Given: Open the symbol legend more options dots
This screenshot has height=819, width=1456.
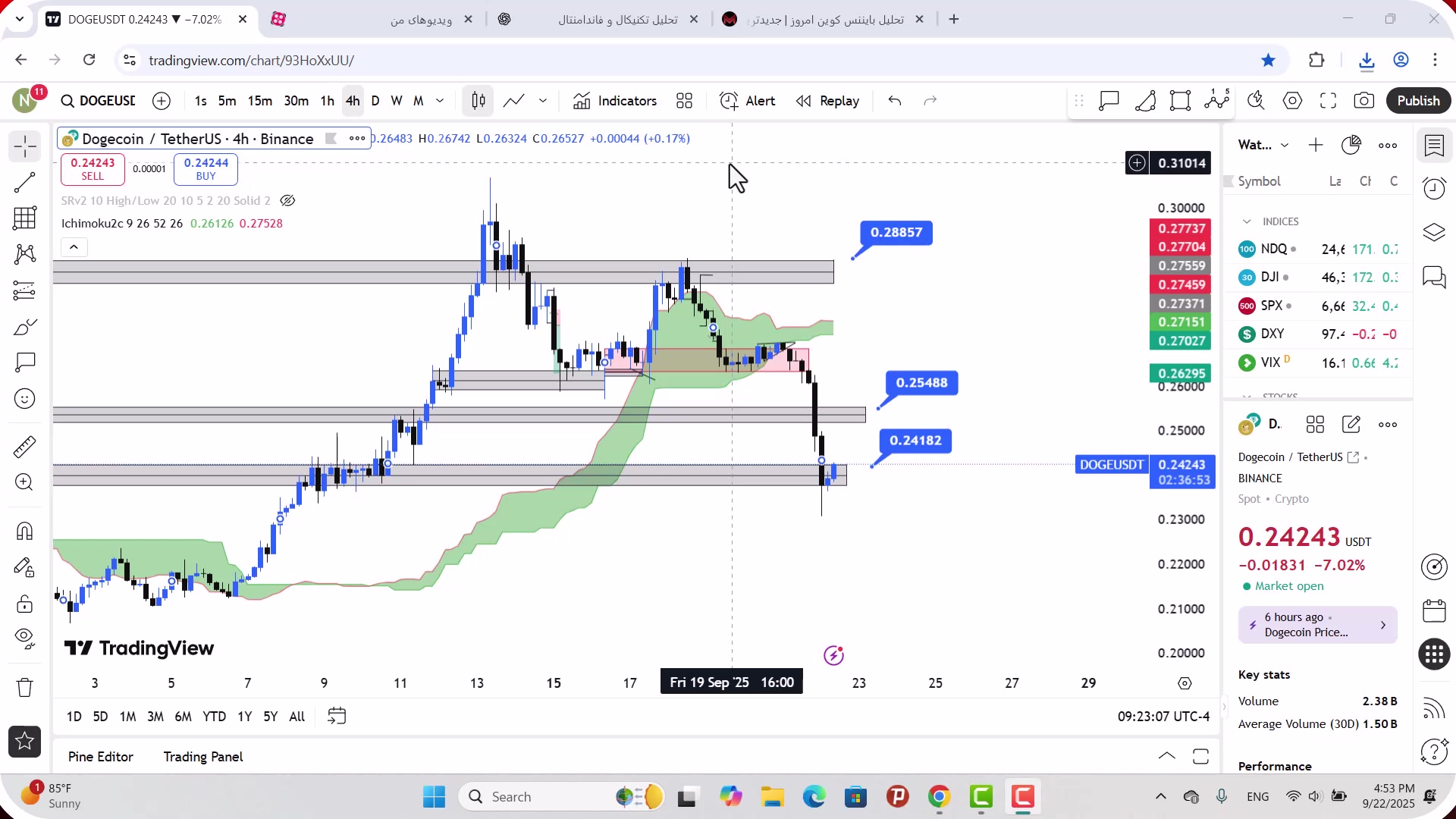Looking at the screenshot, I should pos(357,138).
